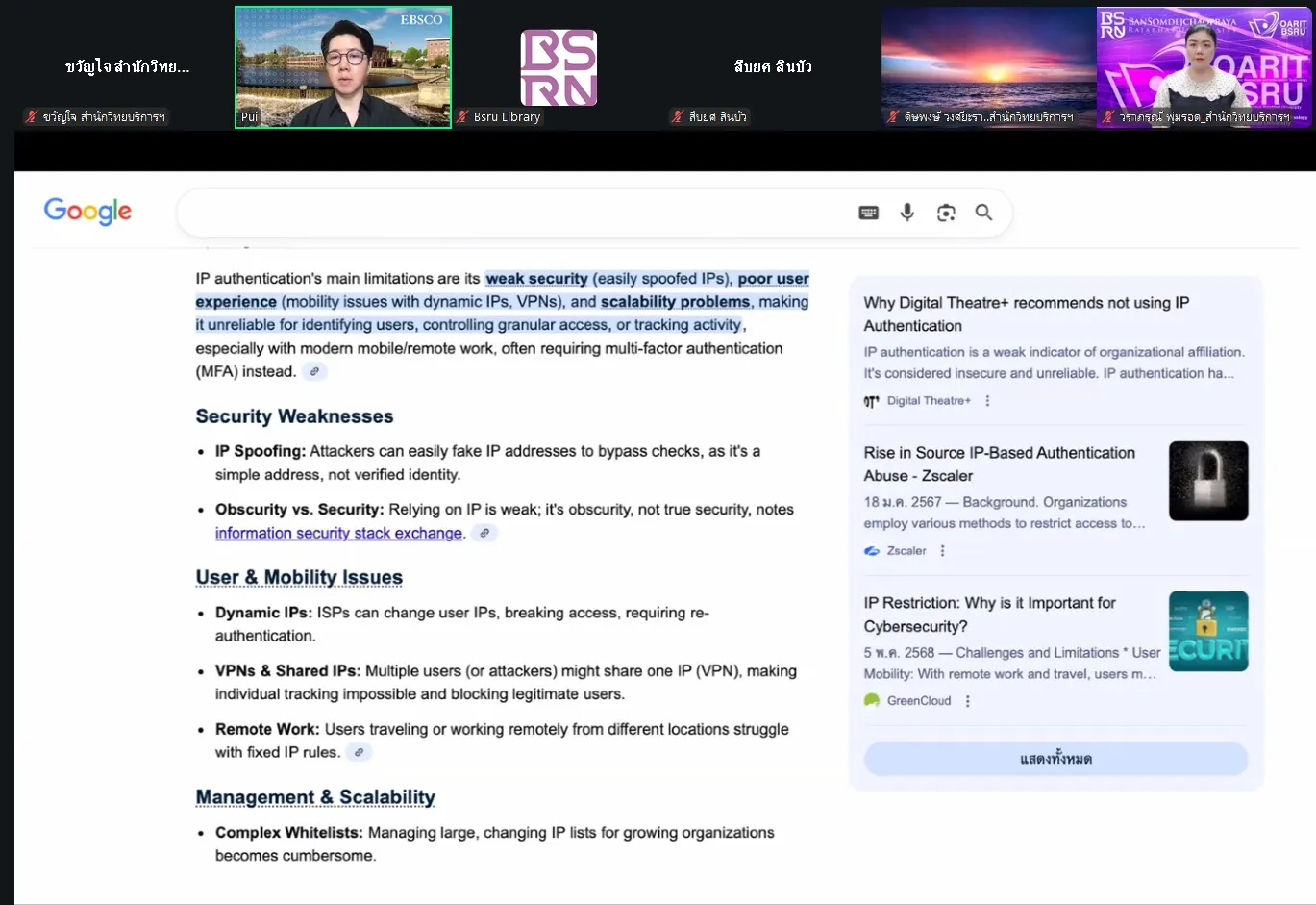1316x905 pixels.
Task: Click the 'Dynamic IPs:' bullet label
Action: pos(263,613)
